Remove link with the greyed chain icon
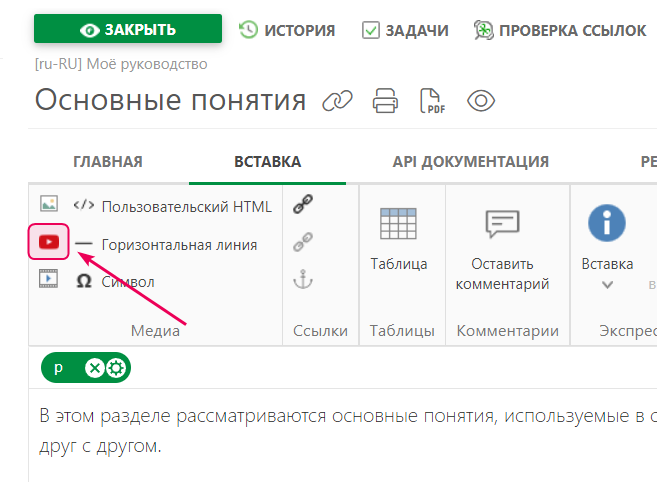The width and height of the screenshot is (657, 482). tap(303, 242)
